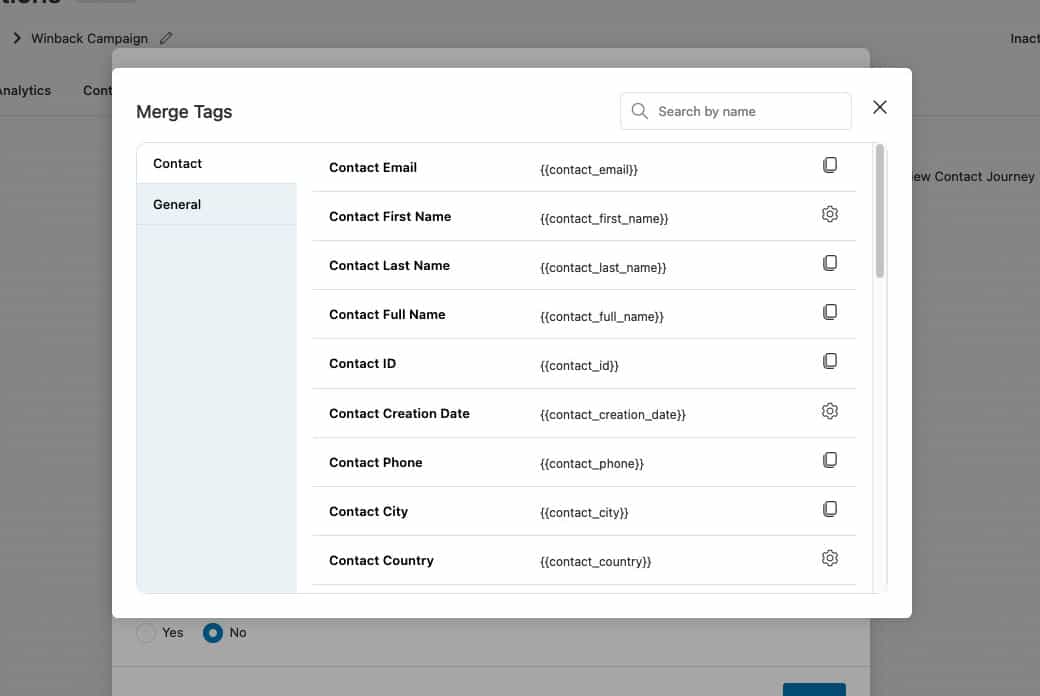This screenshot has height=696, width=1040.
Task: Copy the Contact Email merge tag
Action: [829, 165]
